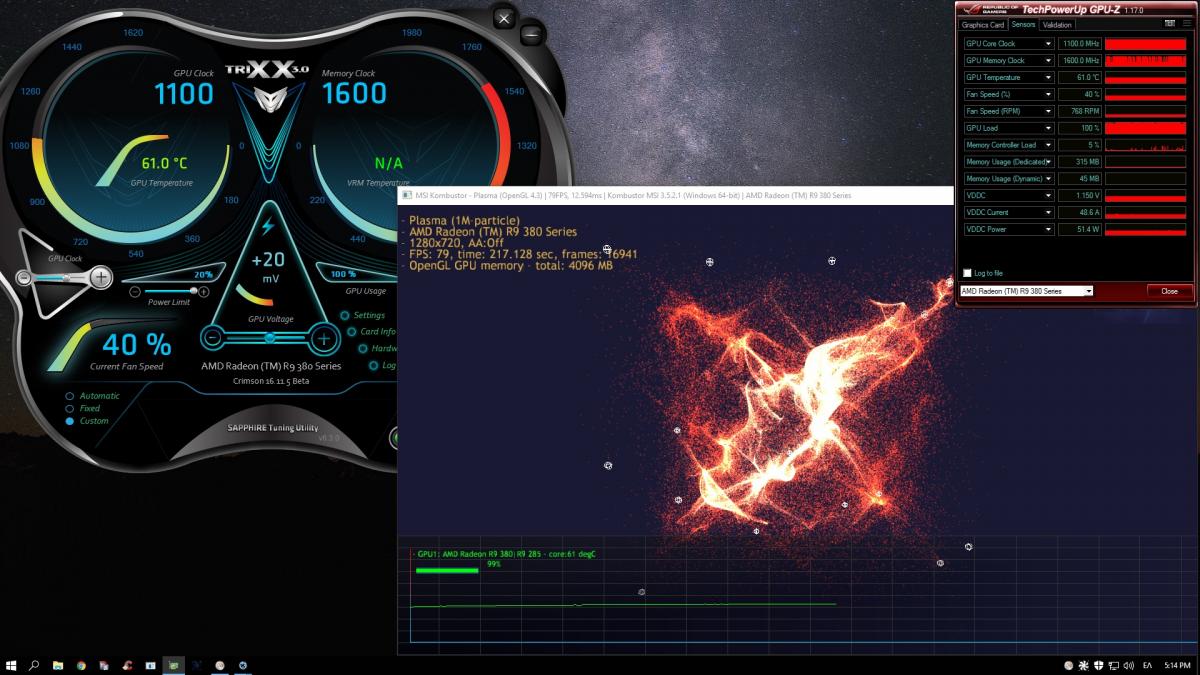Click the Close button in GPU-Z
Screen dimensions: 1200x675
tap(1169, 291)
